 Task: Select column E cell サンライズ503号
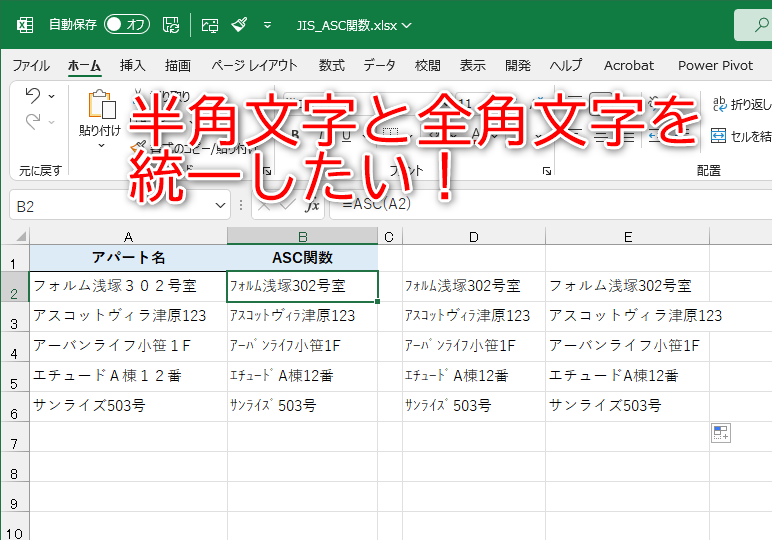(628, 406)
